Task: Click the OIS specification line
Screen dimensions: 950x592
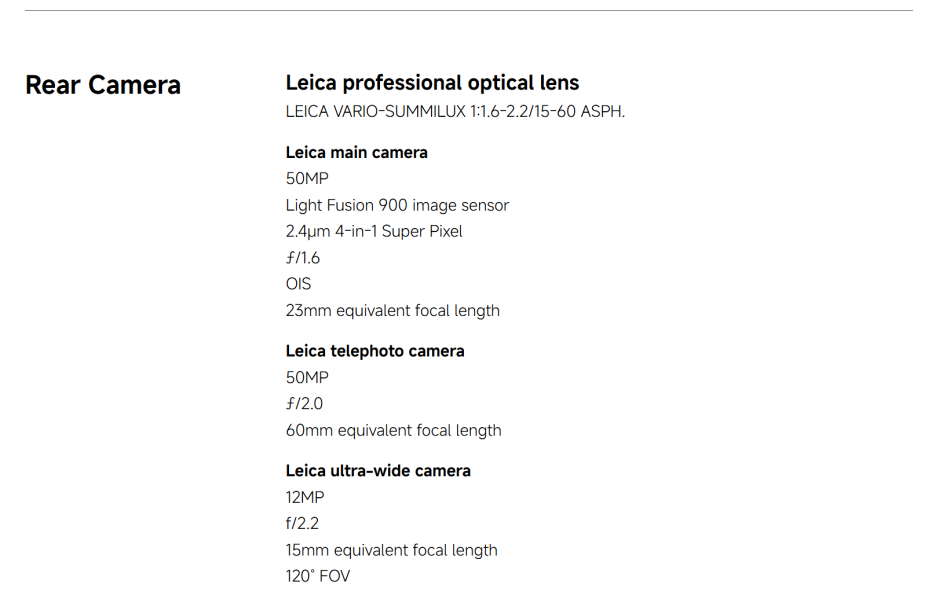Action: pyautogui.click(x=298, y=284)
